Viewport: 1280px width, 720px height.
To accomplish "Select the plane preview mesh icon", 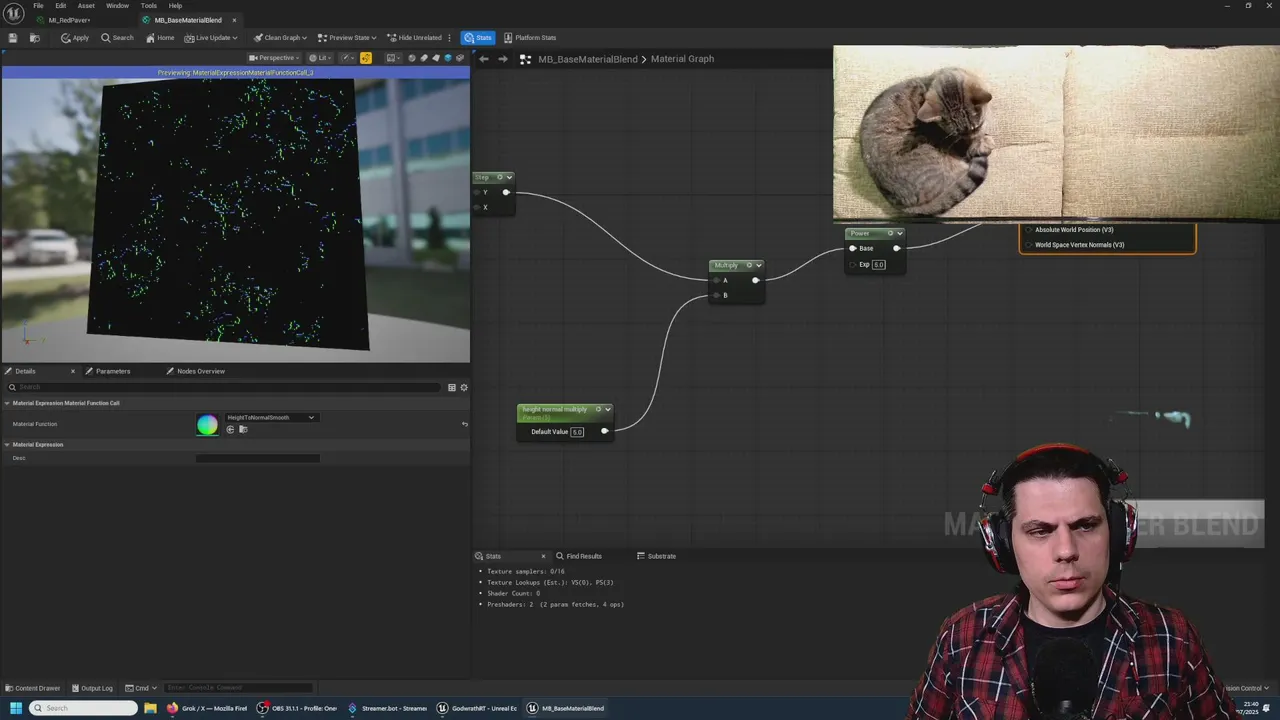I will pyautogui.click(x=436, y=58).
